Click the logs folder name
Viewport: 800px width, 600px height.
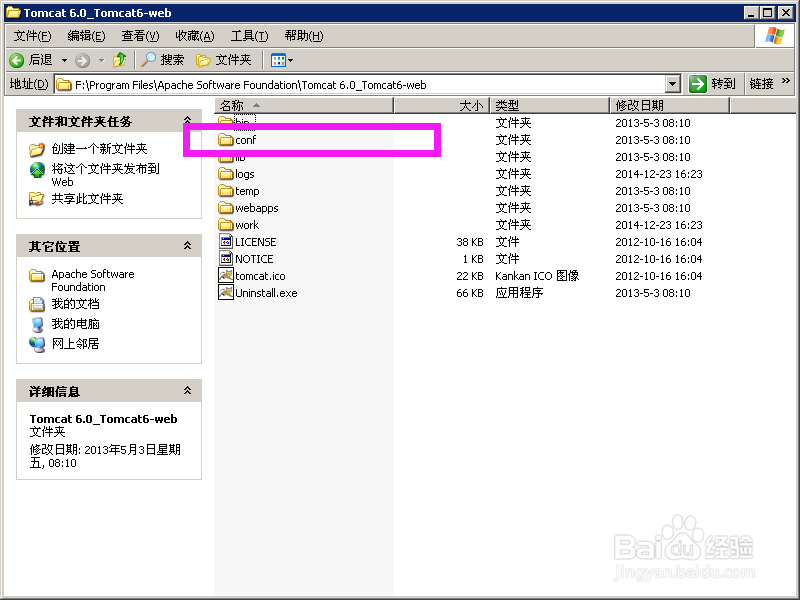pyautogui.click(x=244, y=174)
